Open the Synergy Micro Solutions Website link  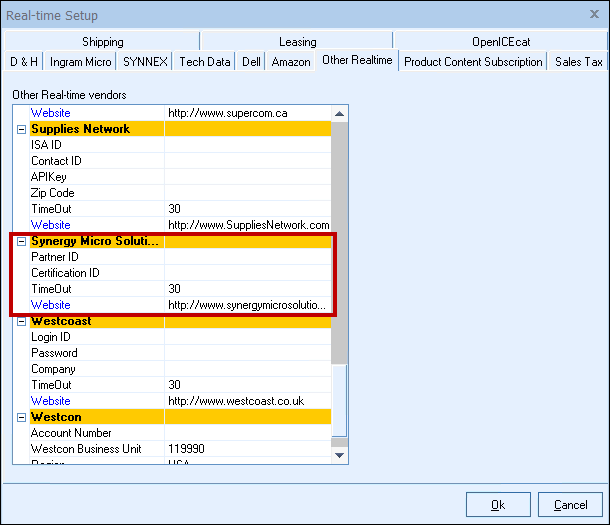click(x=51, y=305)
